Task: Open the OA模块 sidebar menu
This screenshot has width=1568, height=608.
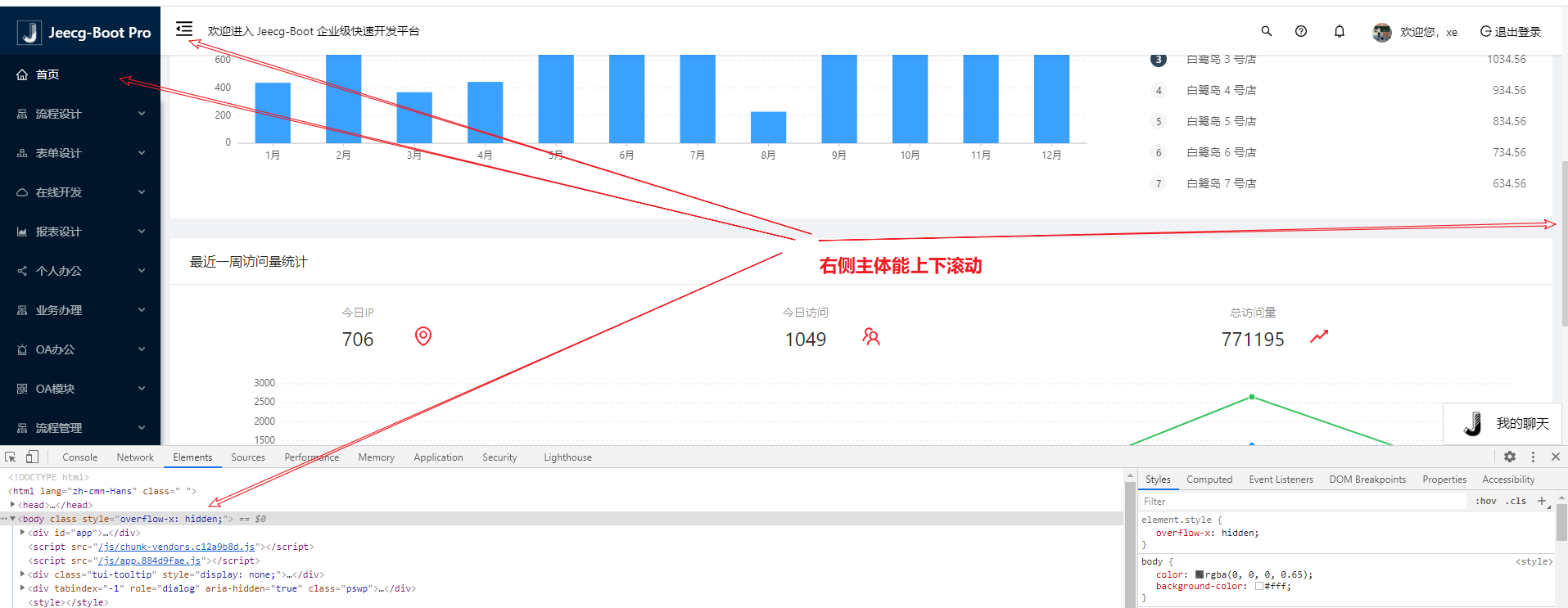Action: 80,389
